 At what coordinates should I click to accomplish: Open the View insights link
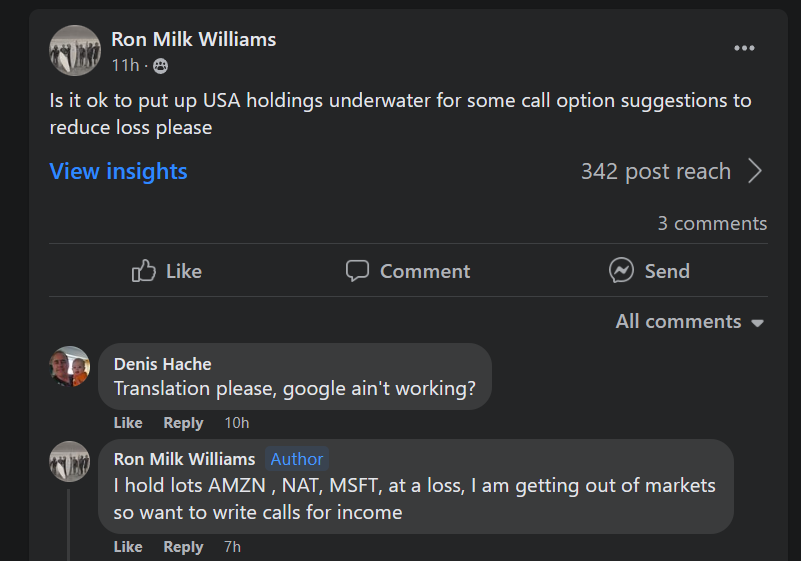(118, 172)
